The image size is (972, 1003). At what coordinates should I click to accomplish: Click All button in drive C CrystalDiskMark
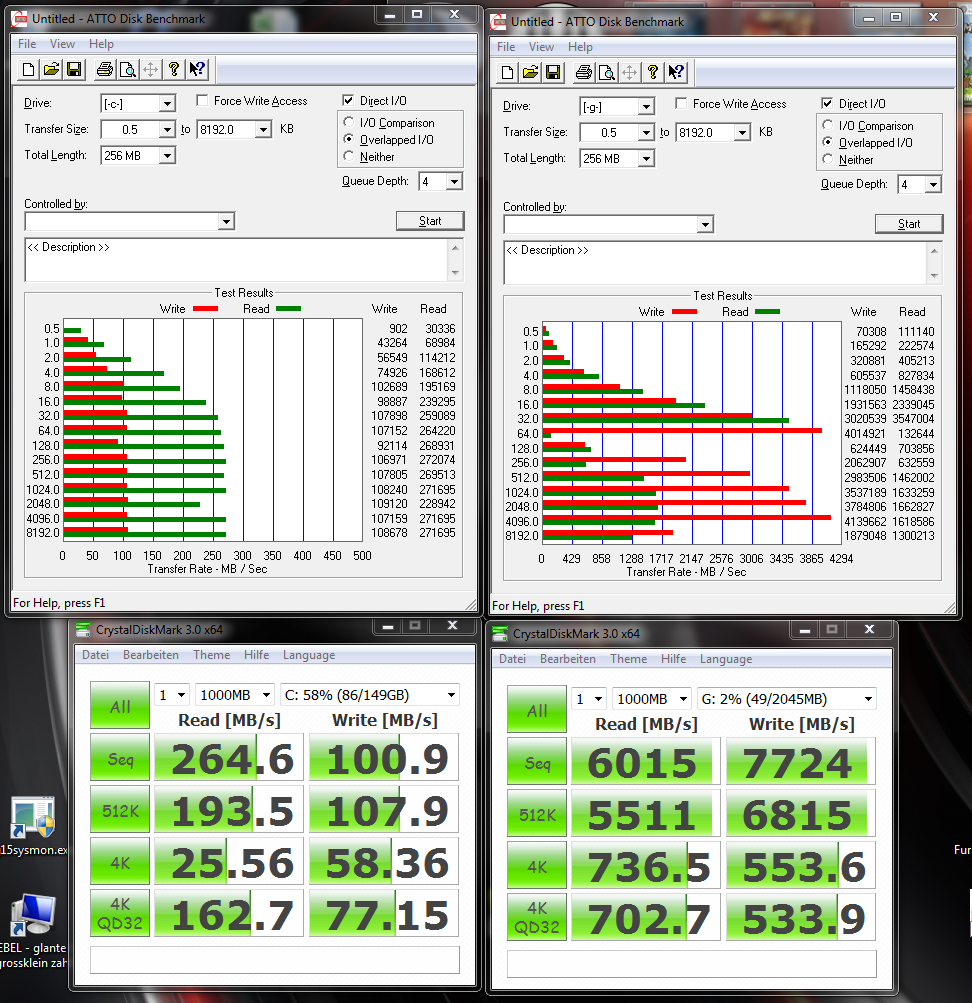coord(120,706)
